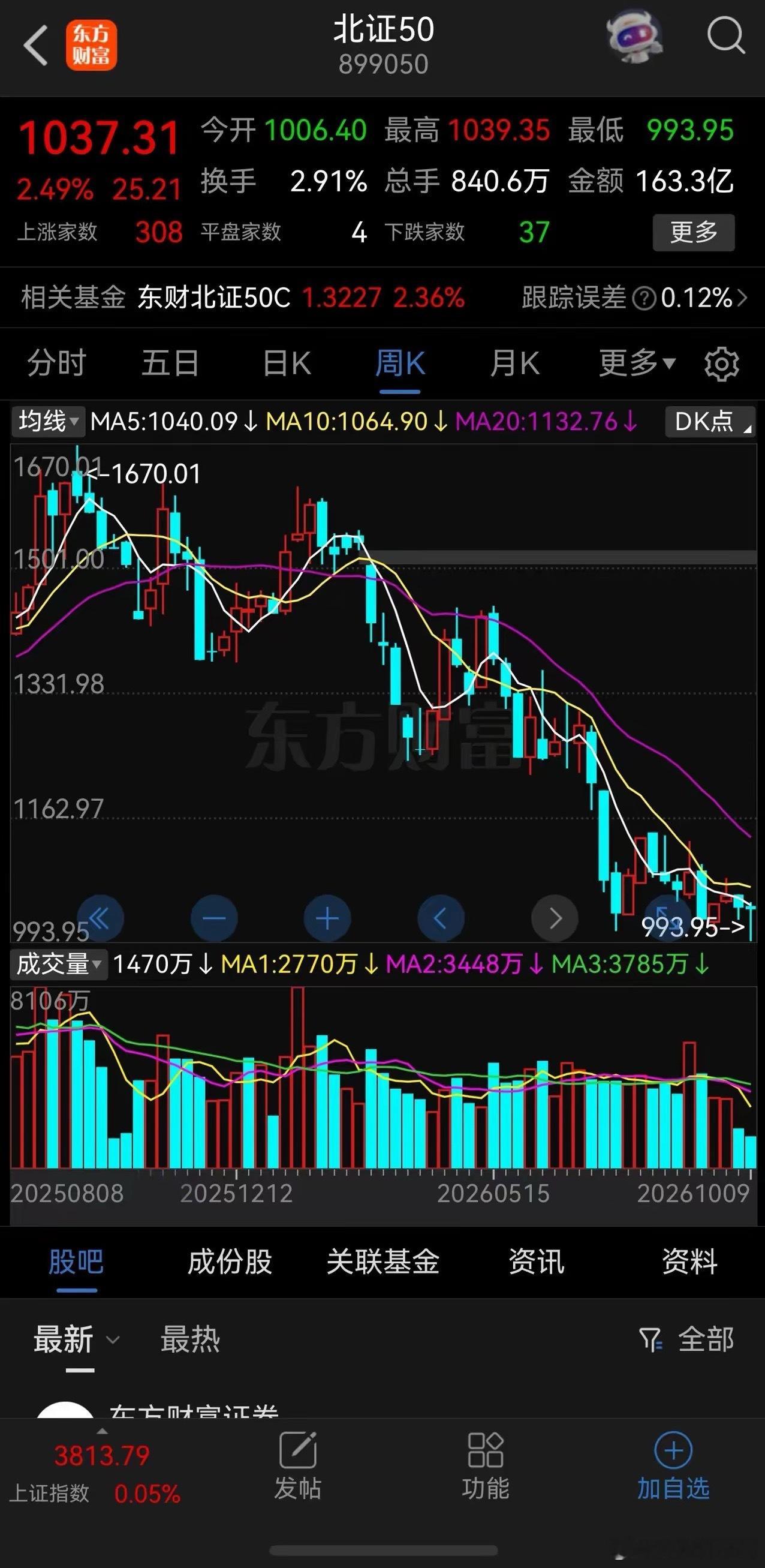The height and width of the screenshot is (1568, 765).
Task: Switch to 五日 chart tab
Action: [x=170, y=364]
